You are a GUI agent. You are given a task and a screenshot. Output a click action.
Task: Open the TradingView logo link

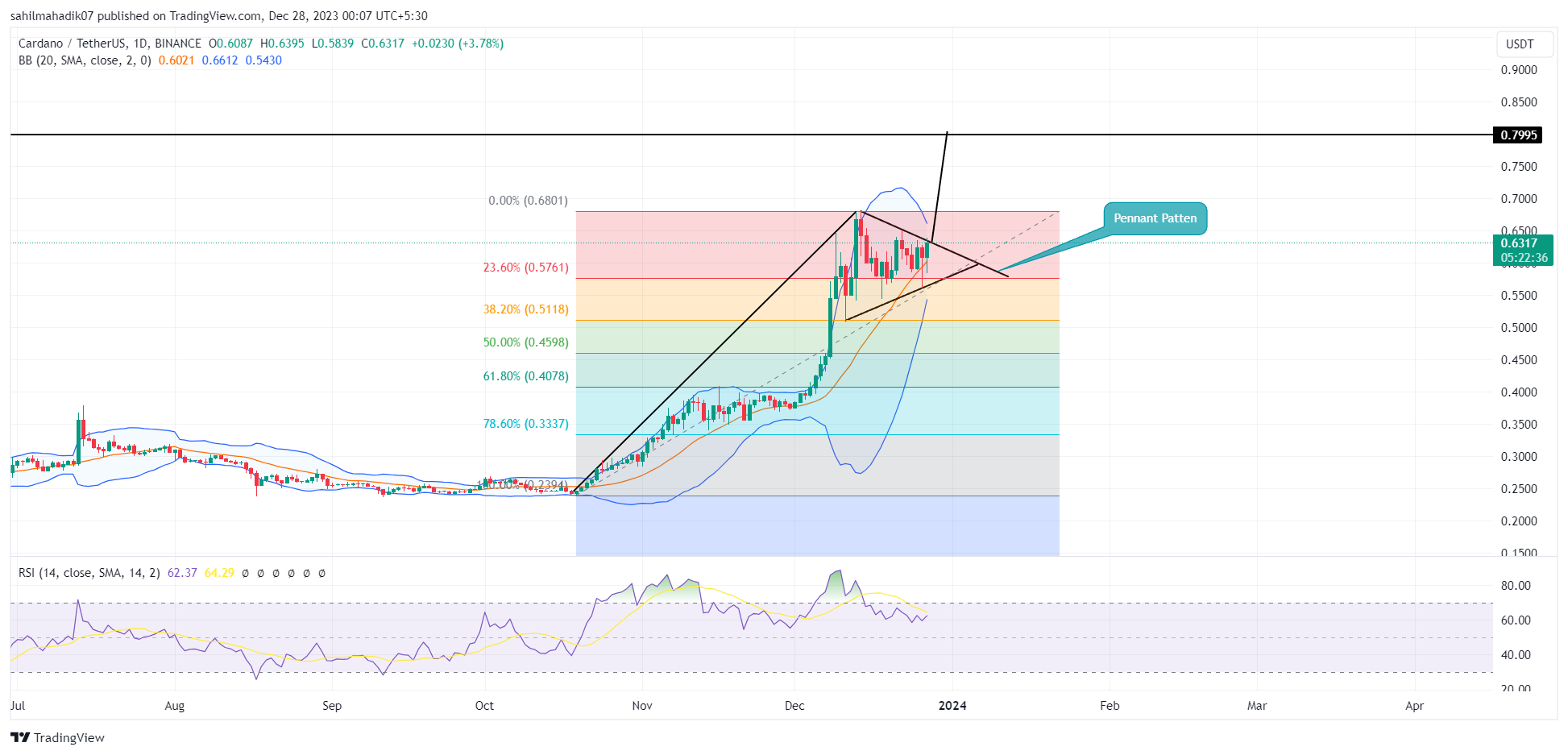[57, 737]
